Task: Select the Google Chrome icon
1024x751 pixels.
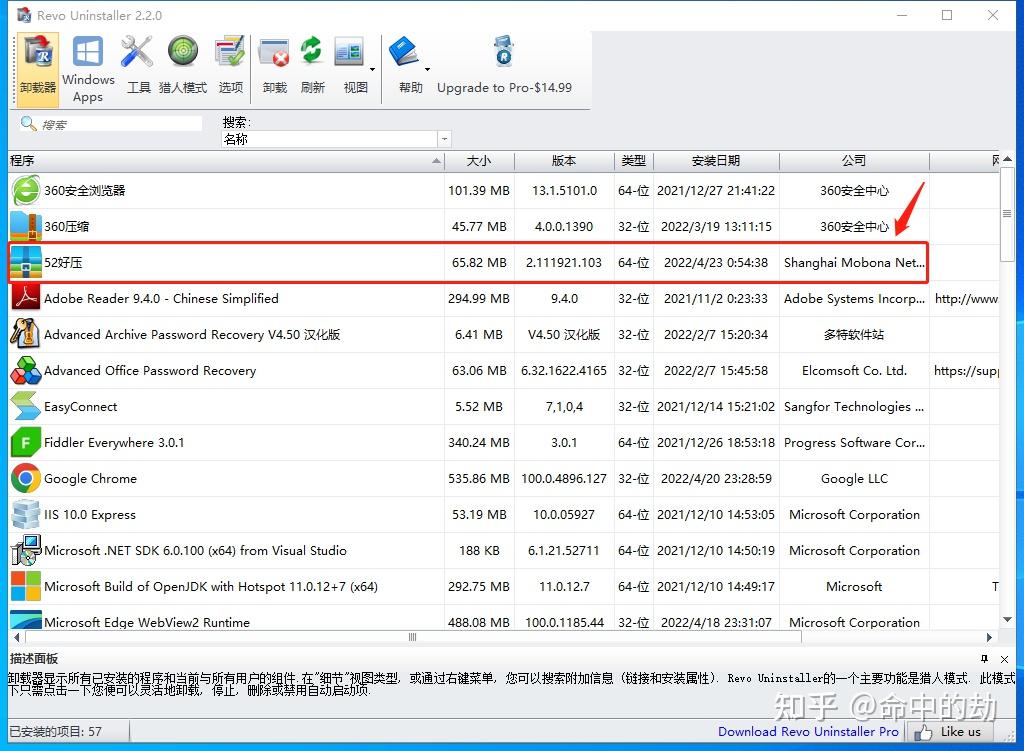Action: point(26,479)
